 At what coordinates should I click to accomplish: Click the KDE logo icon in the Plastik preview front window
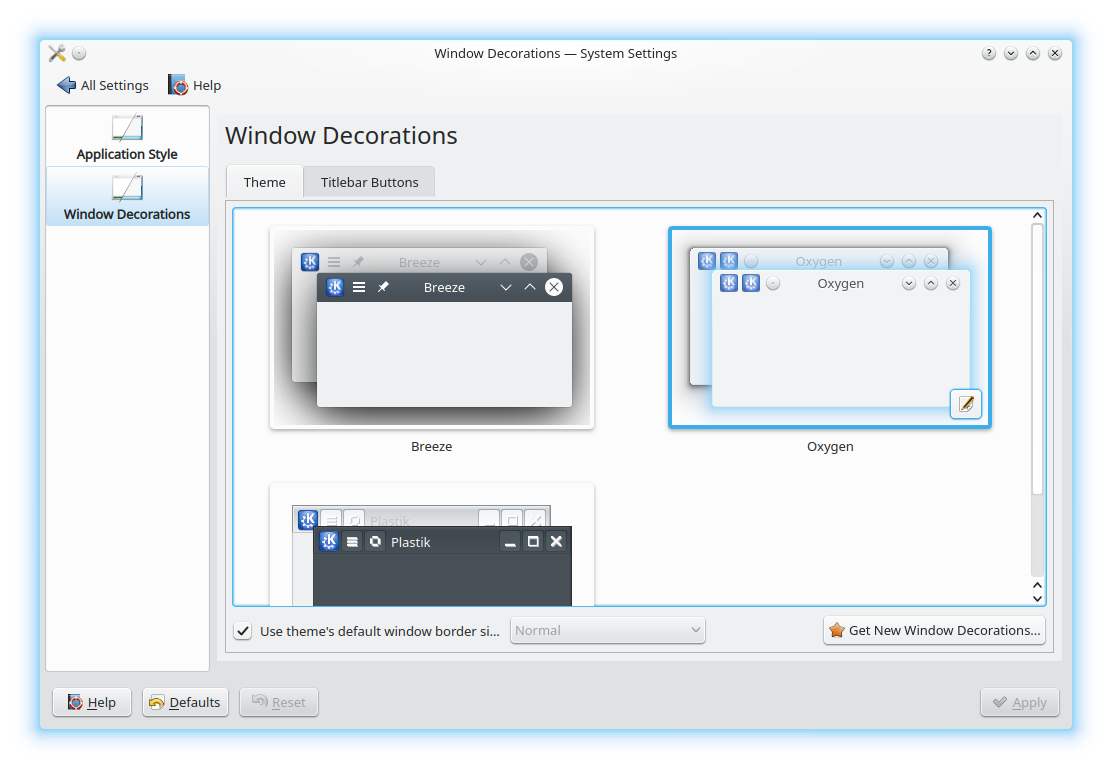pos(329,541)
